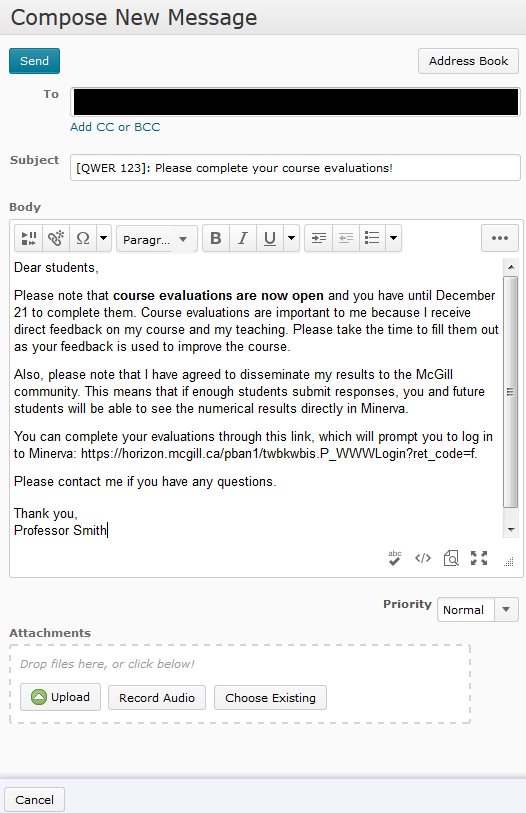
Task: Open the Omega symbol picker
Action: 83,239
